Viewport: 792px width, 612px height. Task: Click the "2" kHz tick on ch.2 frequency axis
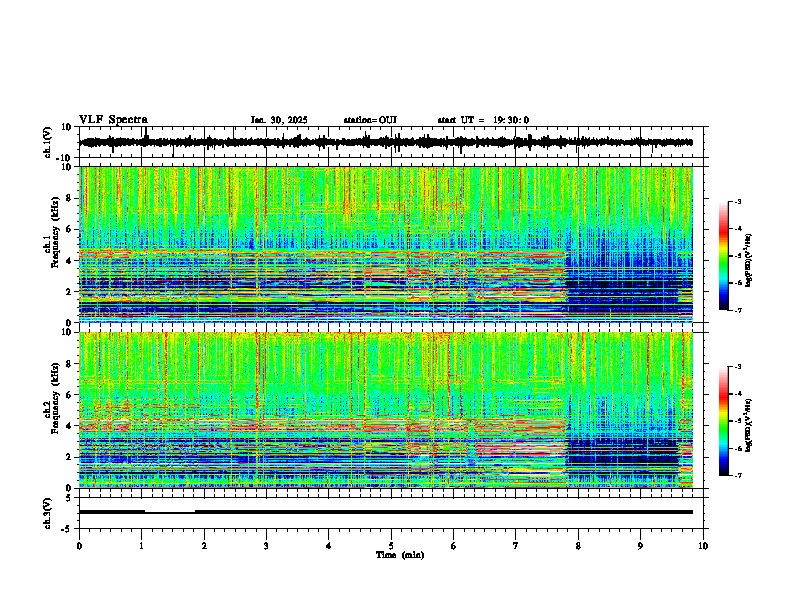point(70,457)
